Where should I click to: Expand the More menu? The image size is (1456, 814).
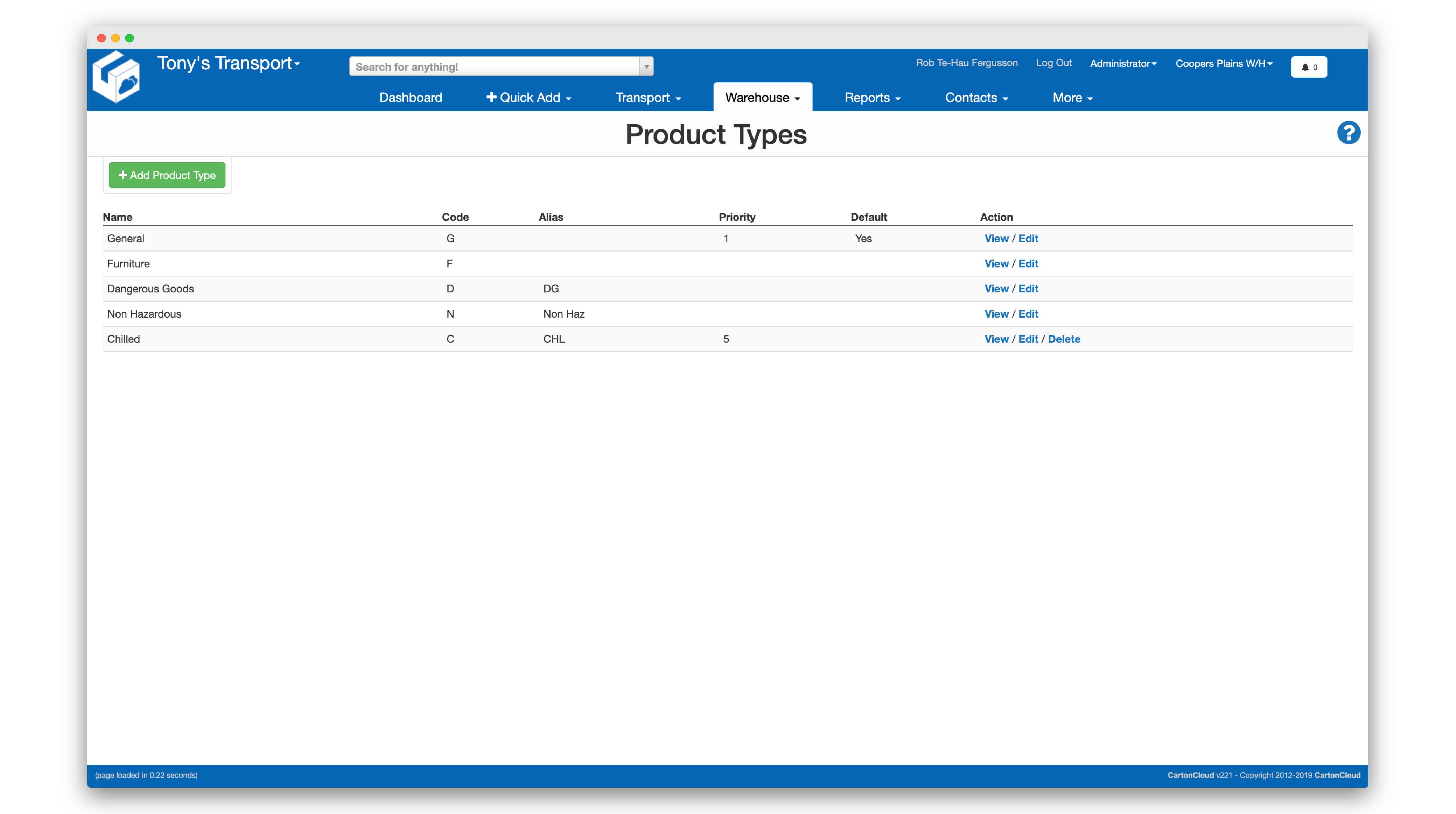[1072, 98]
